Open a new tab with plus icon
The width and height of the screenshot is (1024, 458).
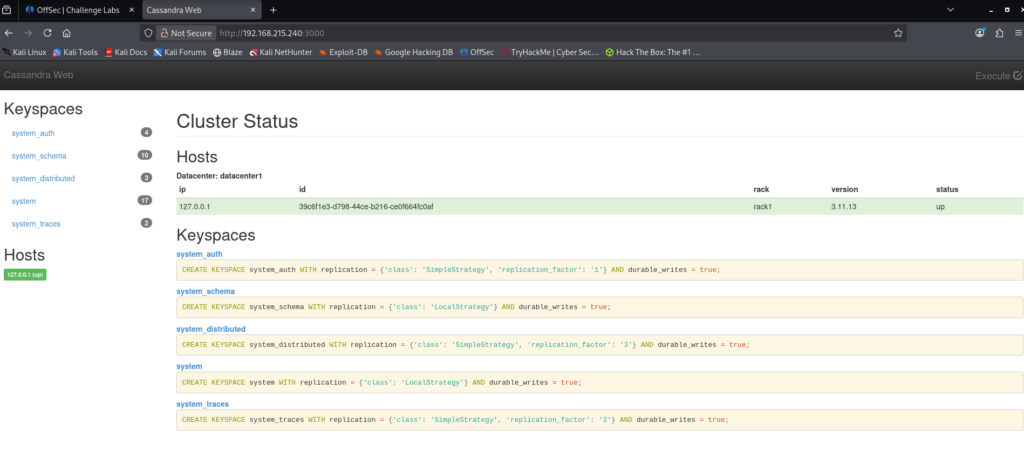[273, 9]
